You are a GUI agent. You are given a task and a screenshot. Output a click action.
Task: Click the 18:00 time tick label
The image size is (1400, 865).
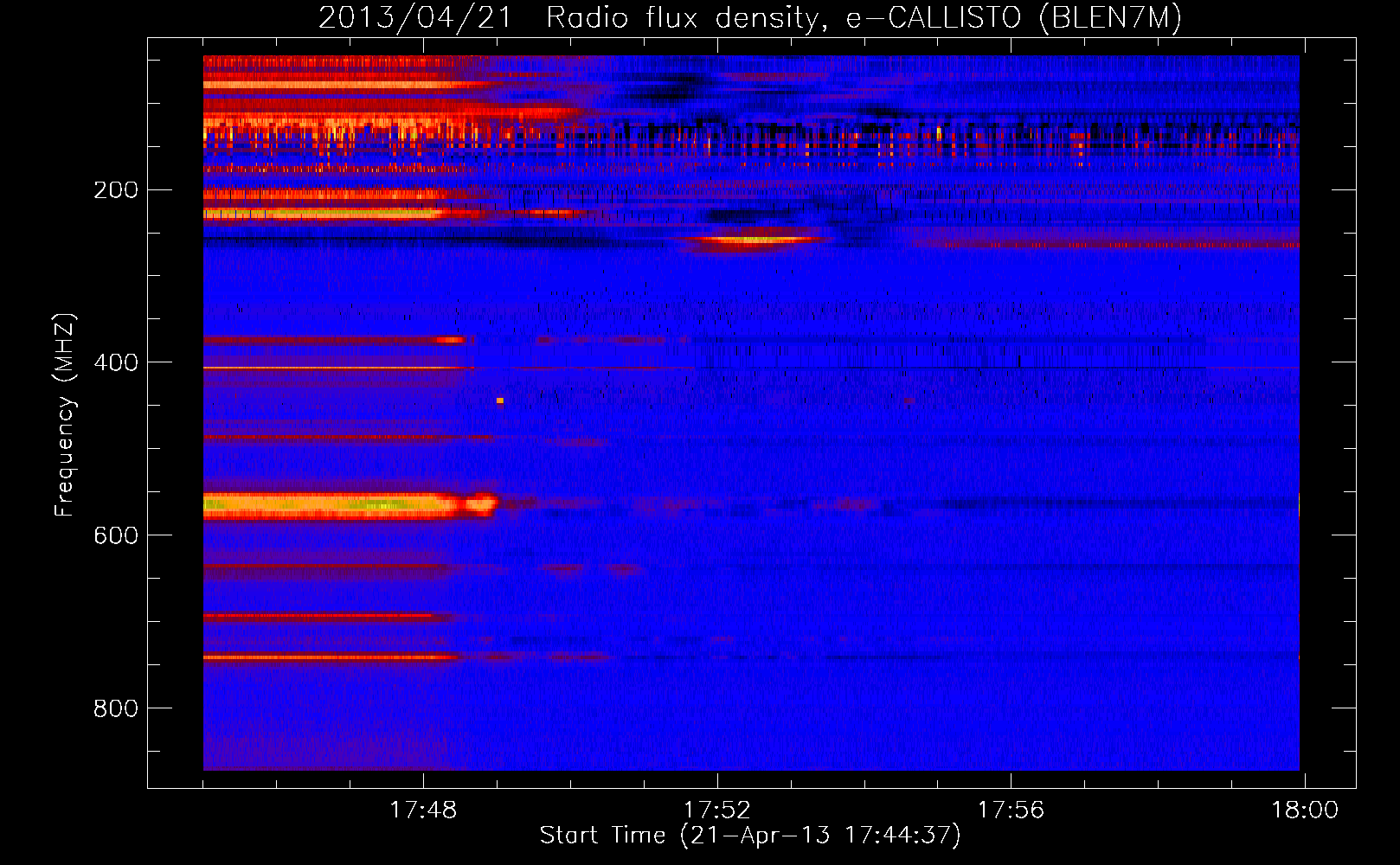(1304, 811)
